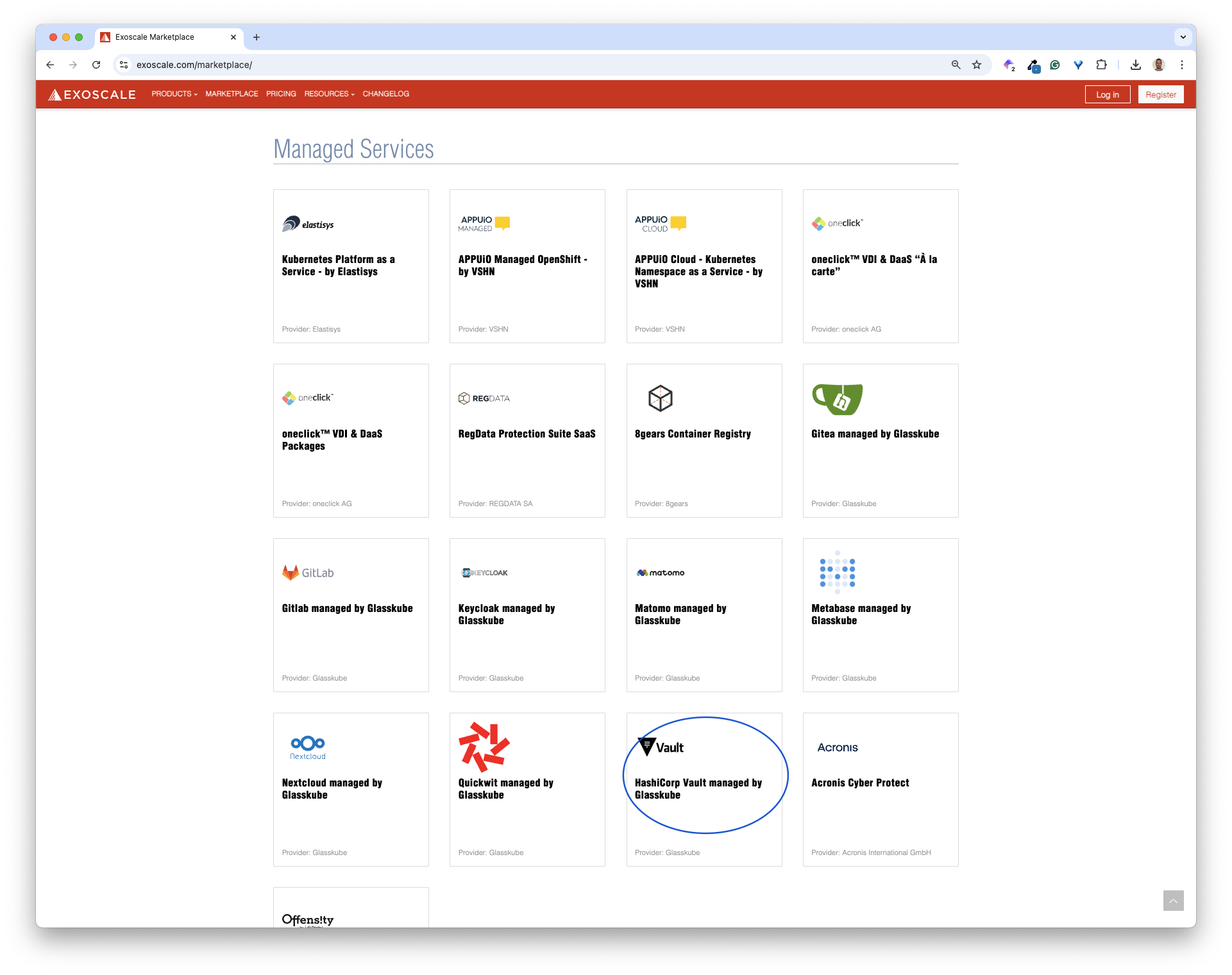The image size is (1232, 975).
Task: Click the Quickwit red pinwheel logo
Action: point(484,747)
